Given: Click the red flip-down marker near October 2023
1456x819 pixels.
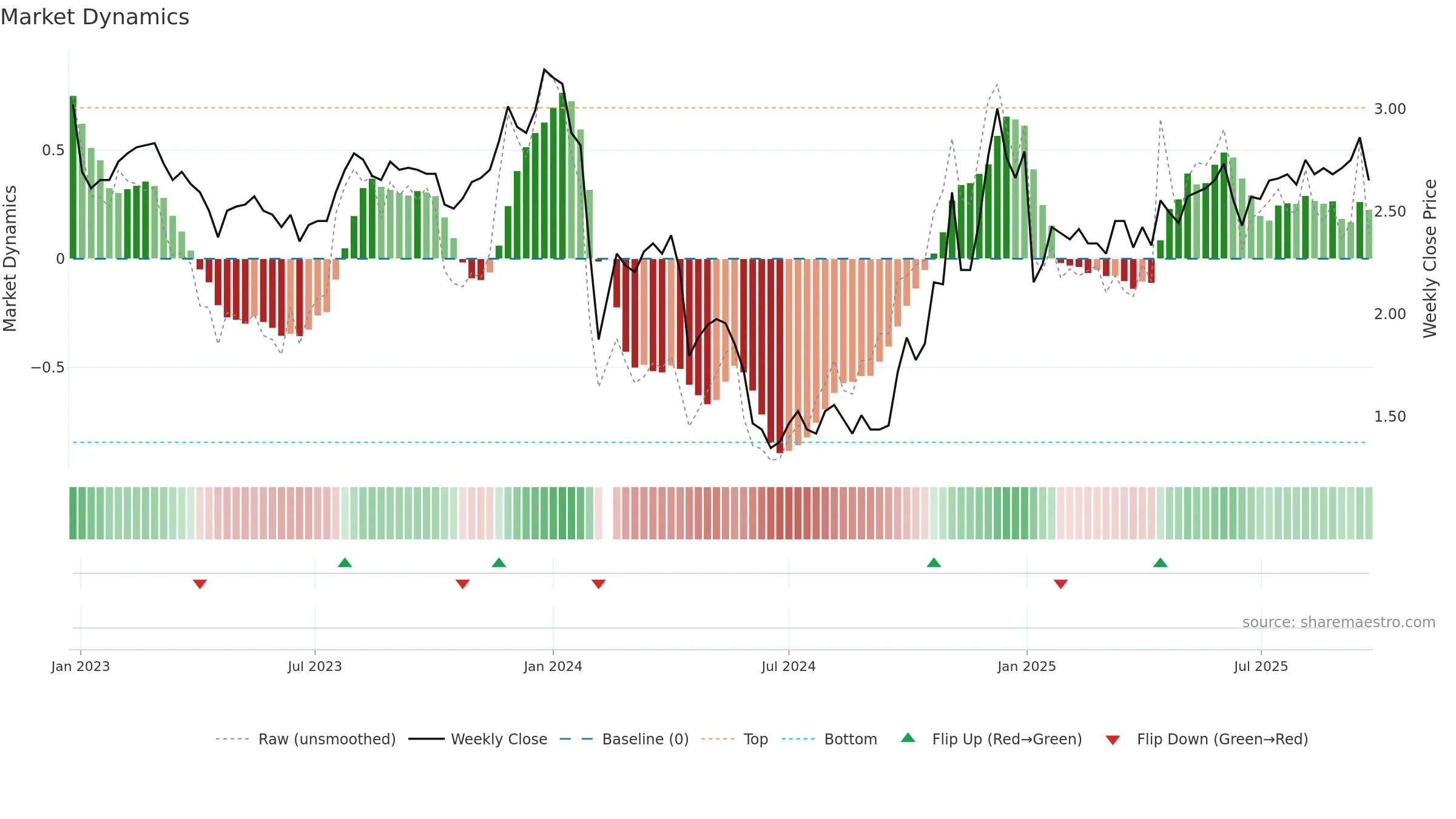Looking at the screenshot, I should tap(463, 584).
